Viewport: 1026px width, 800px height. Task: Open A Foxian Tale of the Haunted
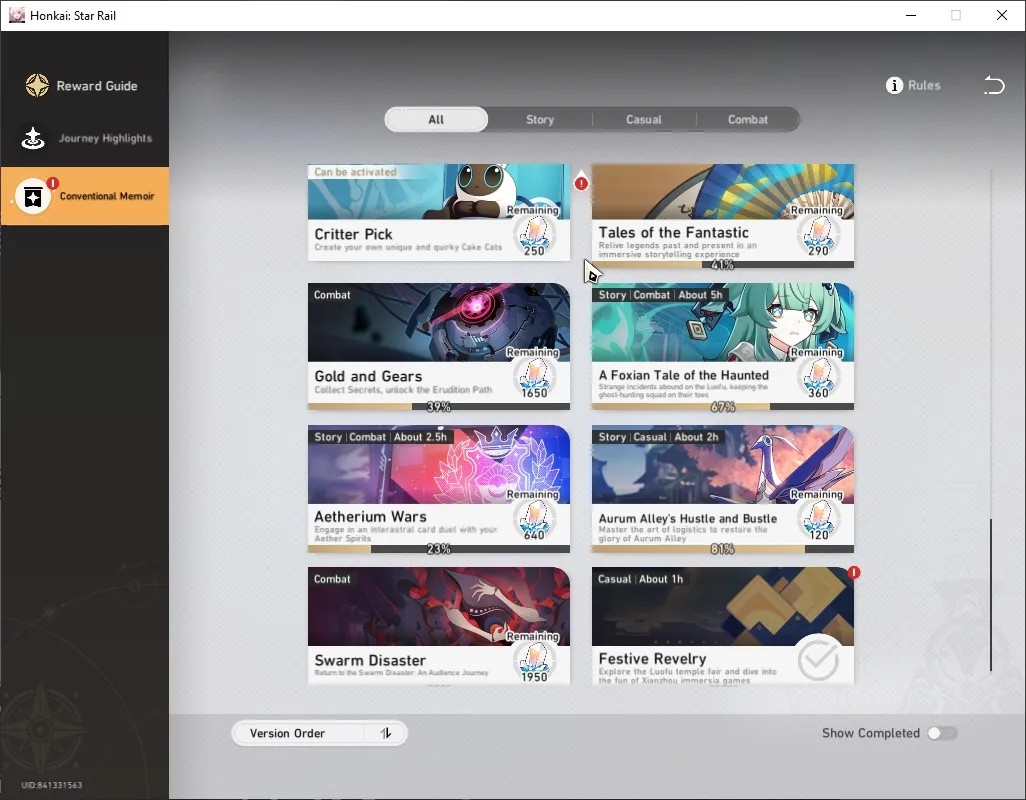coord(722,347)
